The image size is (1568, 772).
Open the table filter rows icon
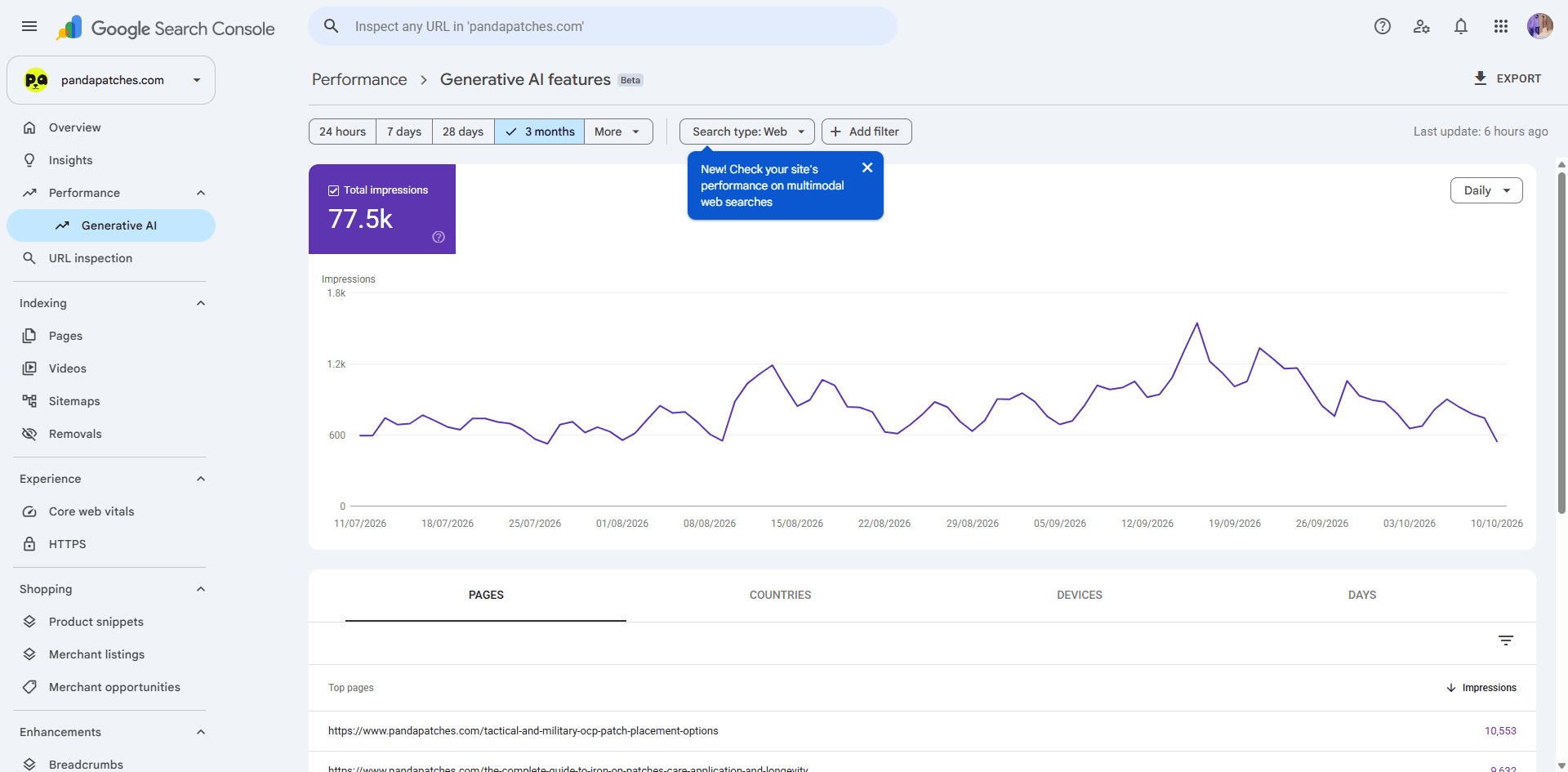pos(1506,640)
